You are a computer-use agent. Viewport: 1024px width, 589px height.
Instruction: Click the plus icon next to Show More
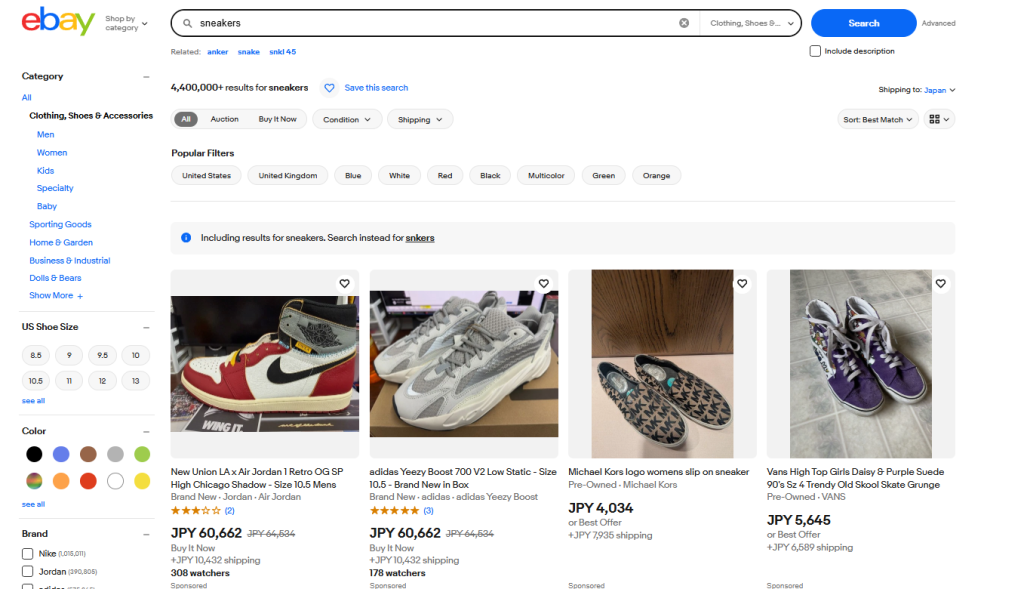point(80,296)
